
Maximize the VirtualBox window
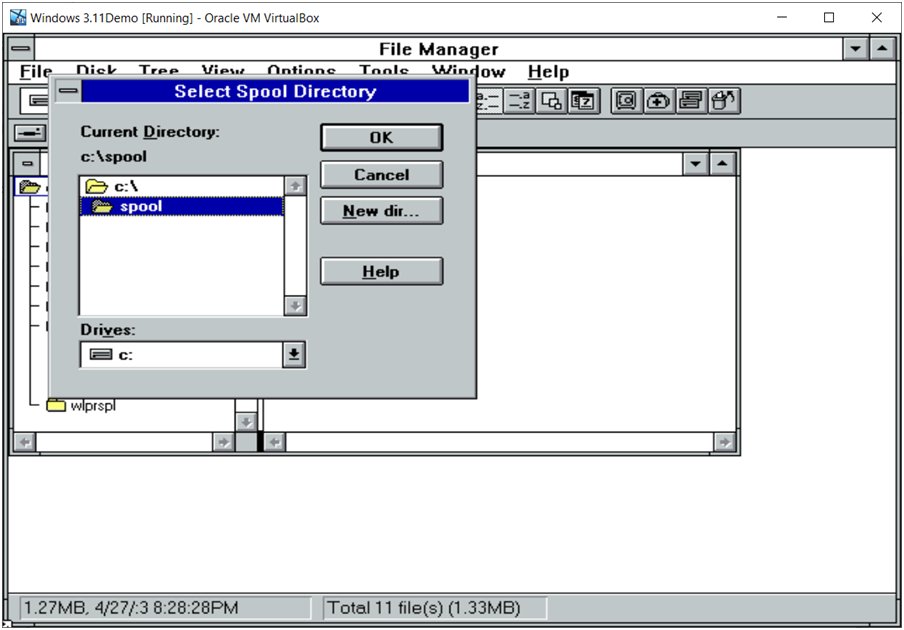829,17
